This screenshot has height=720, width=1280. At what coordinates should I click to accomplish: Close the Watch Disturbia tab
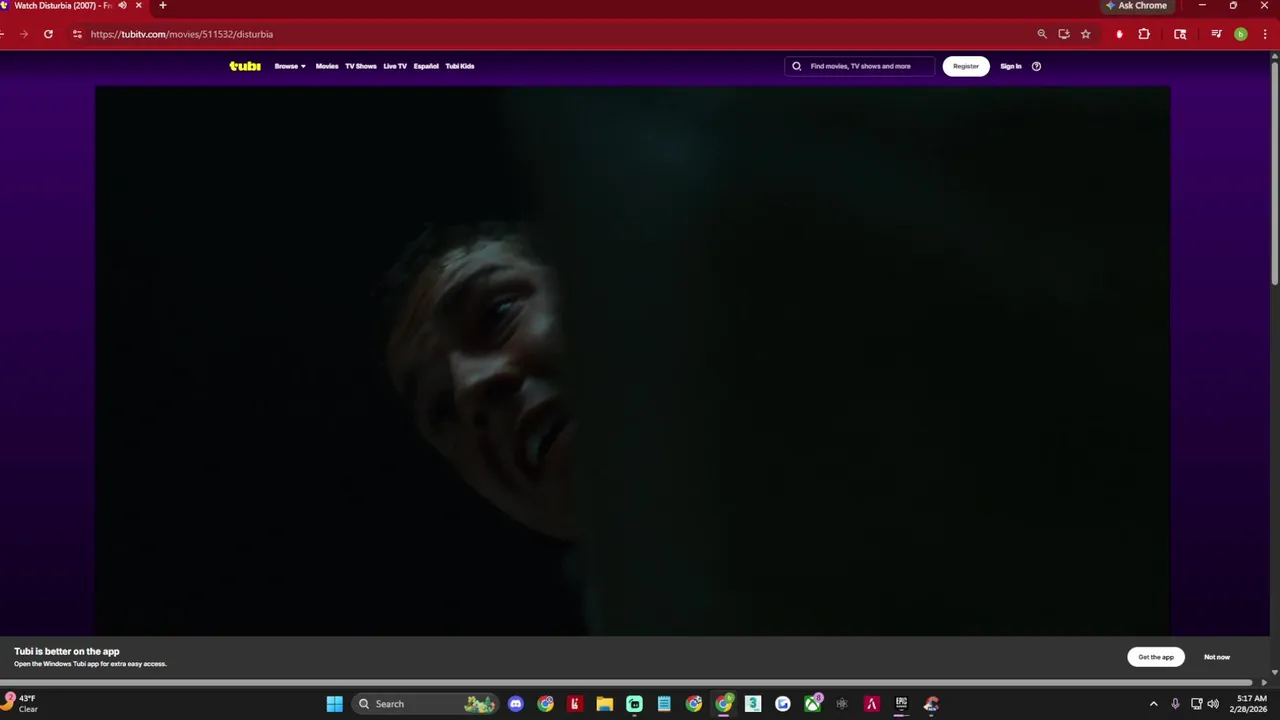[x=139, y=6]
